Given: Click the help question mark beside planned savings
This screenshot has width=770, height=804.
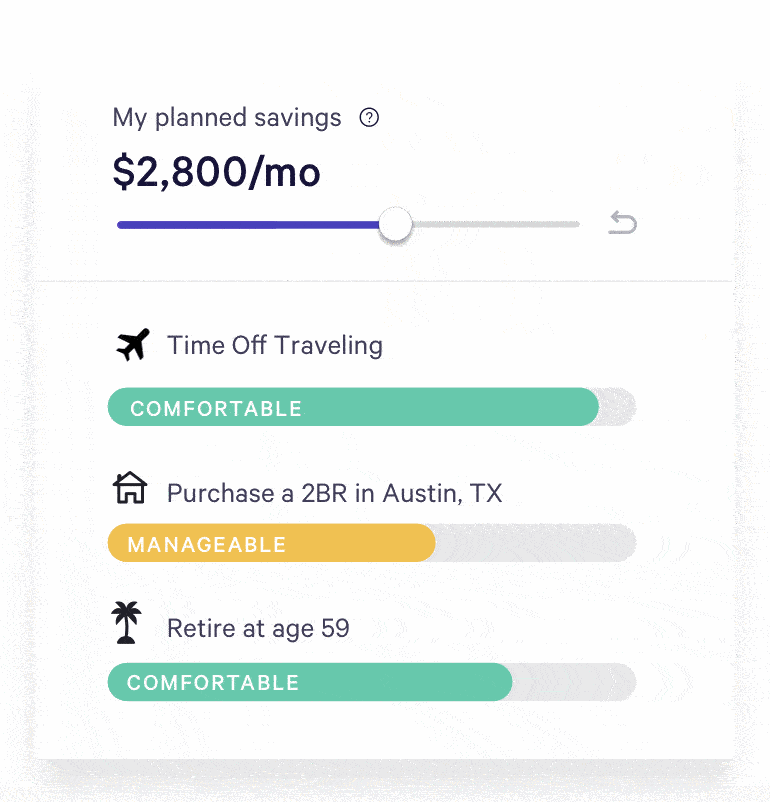Looking at the screenshot, I should [x=369, y=118].
